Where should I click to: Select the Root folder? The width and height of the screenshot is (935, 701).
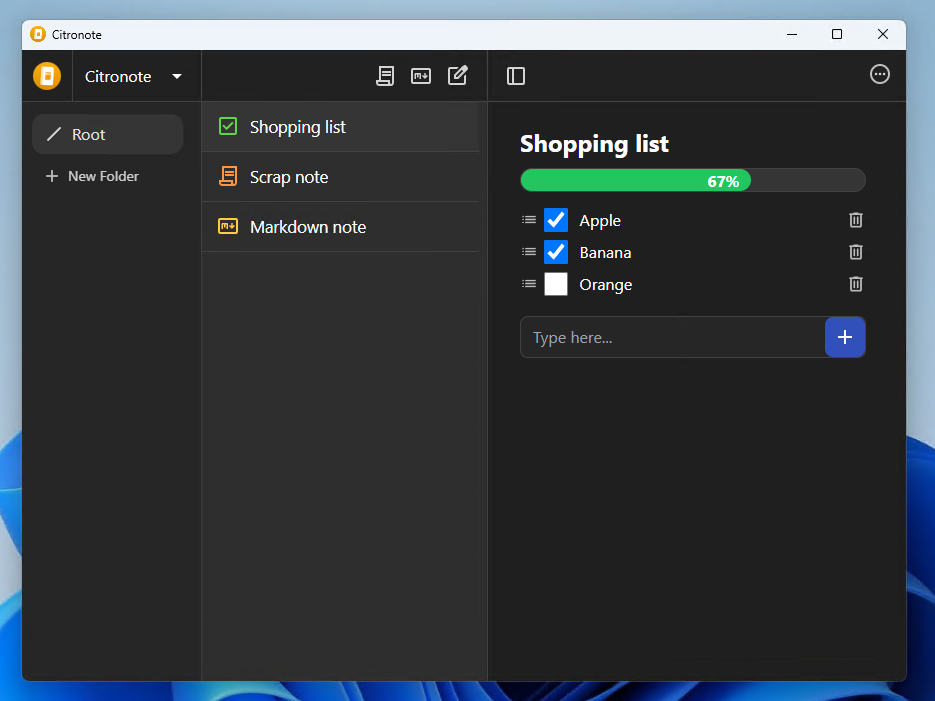pos(107,134)
